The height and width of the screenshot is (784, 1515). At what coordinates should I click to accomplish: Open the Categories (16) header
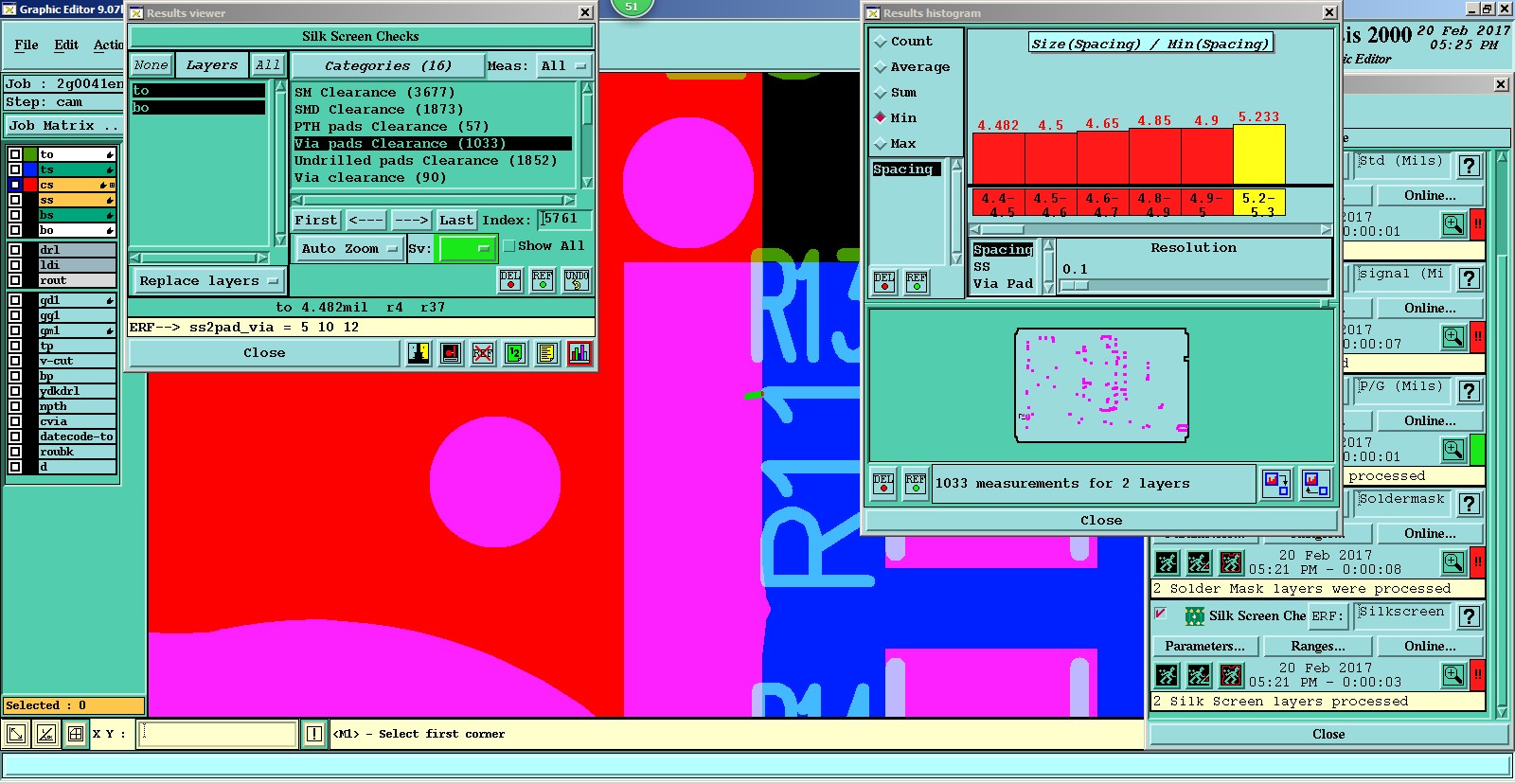coord(387,66)
